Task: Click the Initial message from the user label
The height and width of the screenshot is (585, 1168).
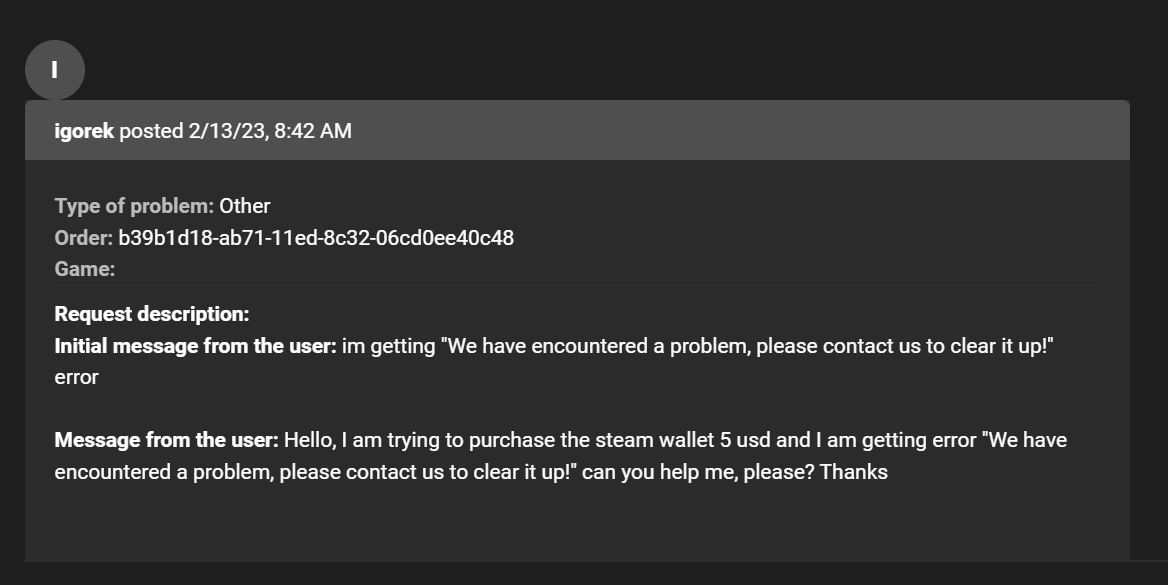Action: point(195,346)
